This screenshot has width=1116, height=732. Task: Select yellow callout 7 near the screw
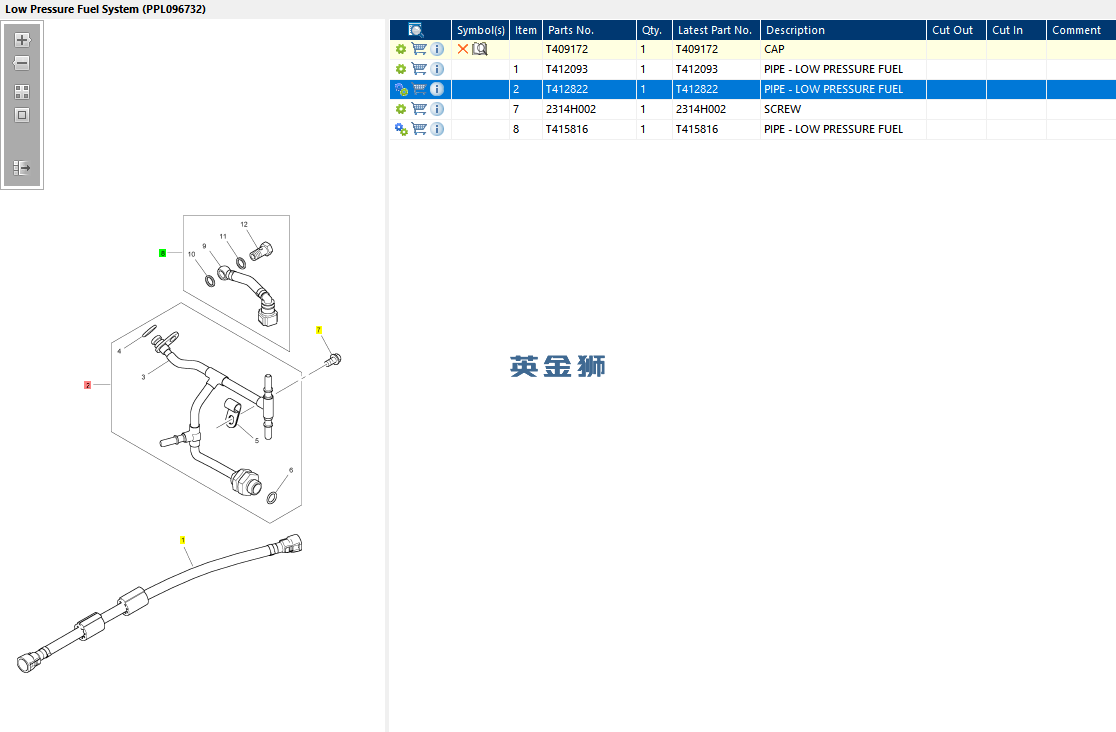coord(319,330)
